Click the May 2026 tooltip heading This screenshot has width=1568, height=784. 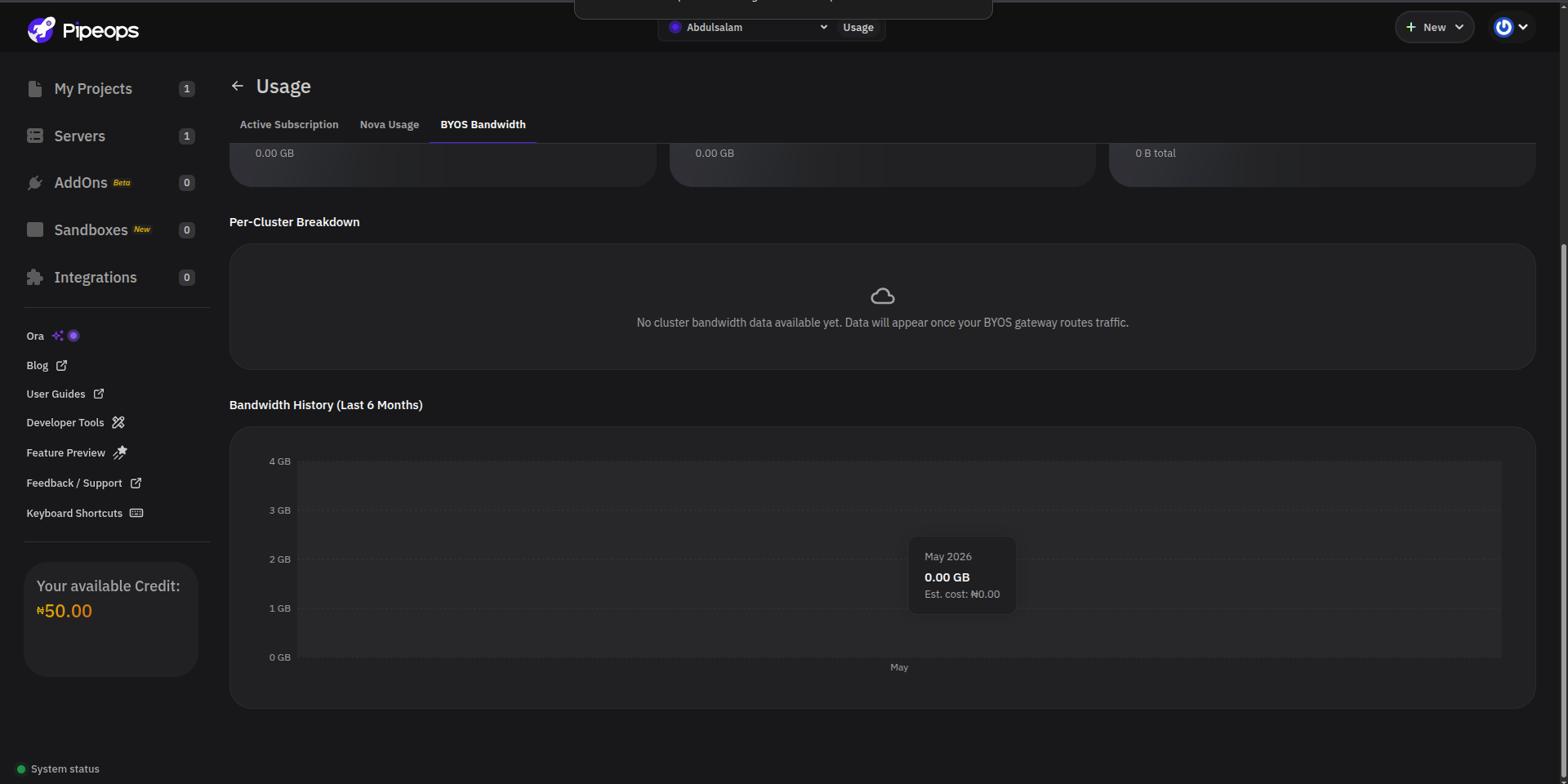[948, 556]
